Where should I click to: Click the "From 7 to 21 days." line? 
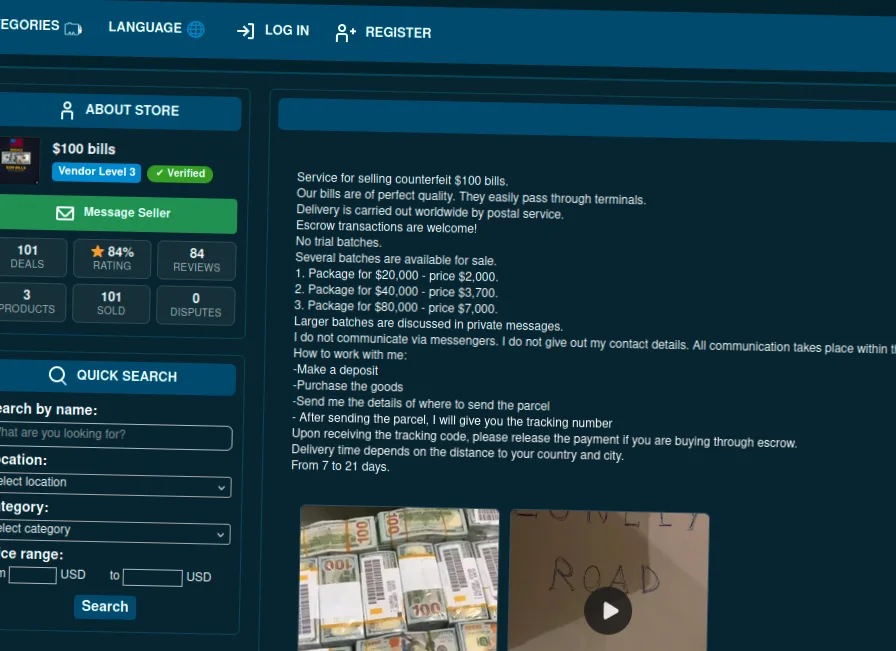coord(340,466)
